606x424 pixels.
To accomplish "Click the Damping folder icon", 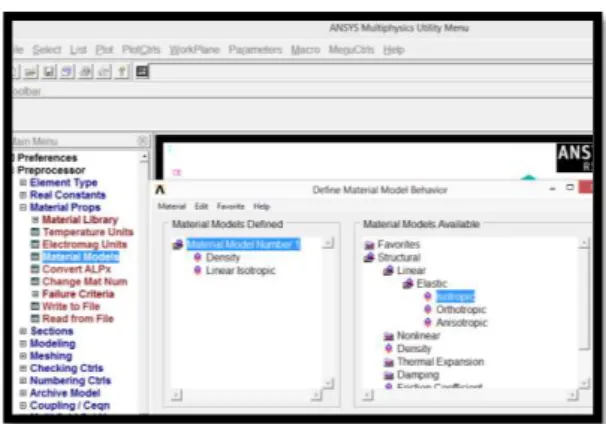I will 388,375.
